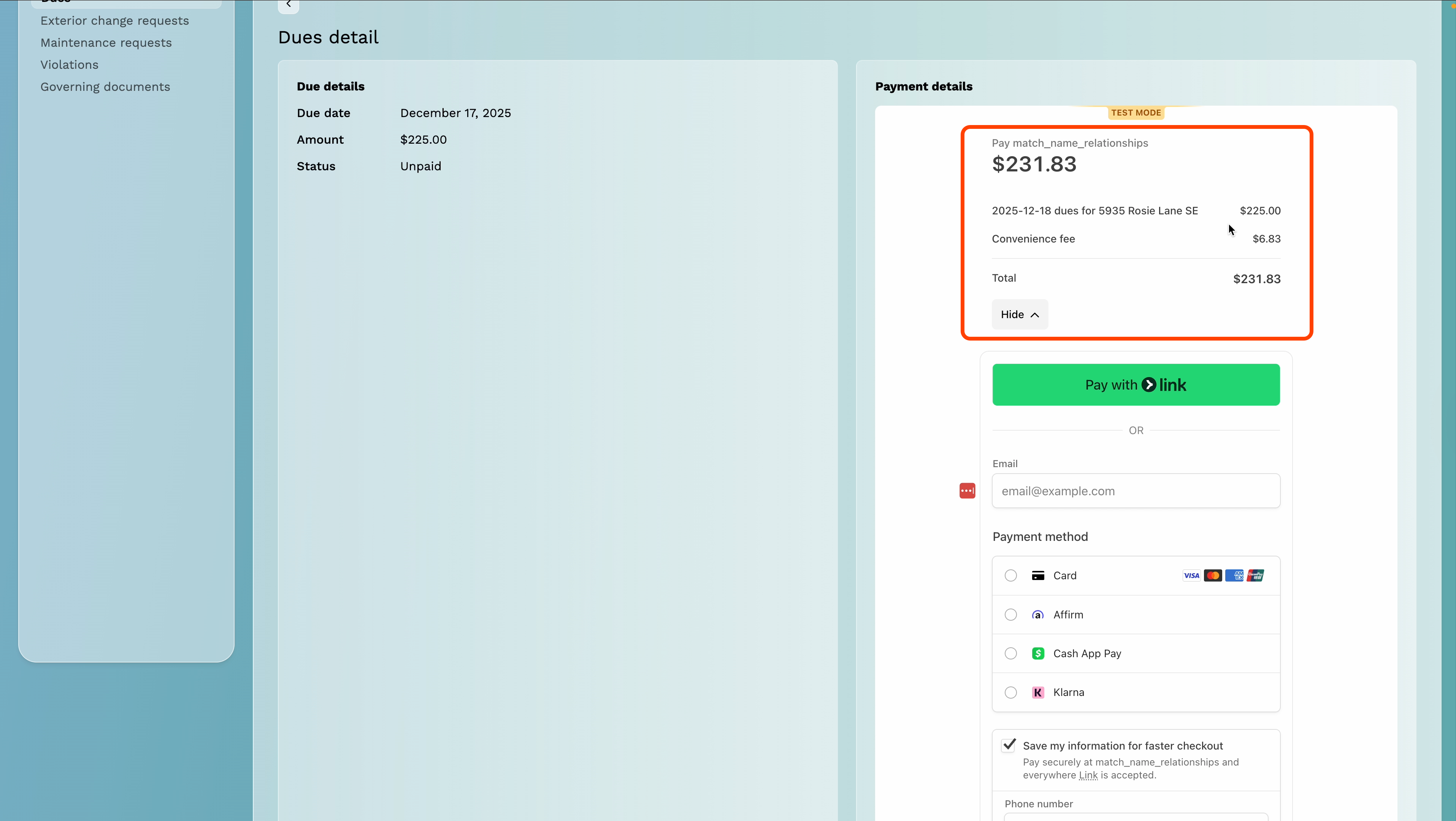
Task: Click the Convenience fee line item
Action: 1136,239
